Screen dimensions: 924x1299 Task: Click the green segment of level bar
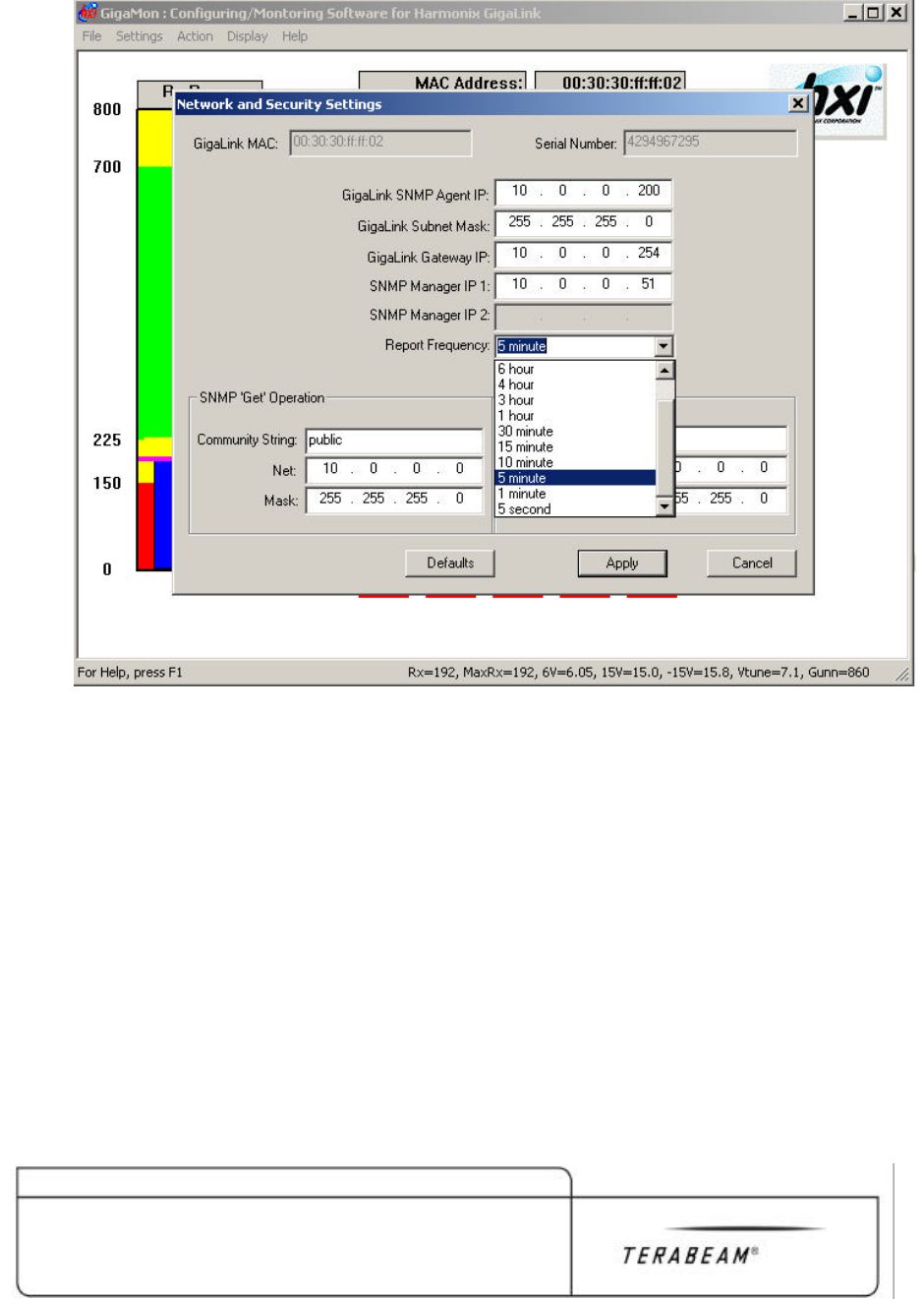pyautogui.click(x=154, y=302)
